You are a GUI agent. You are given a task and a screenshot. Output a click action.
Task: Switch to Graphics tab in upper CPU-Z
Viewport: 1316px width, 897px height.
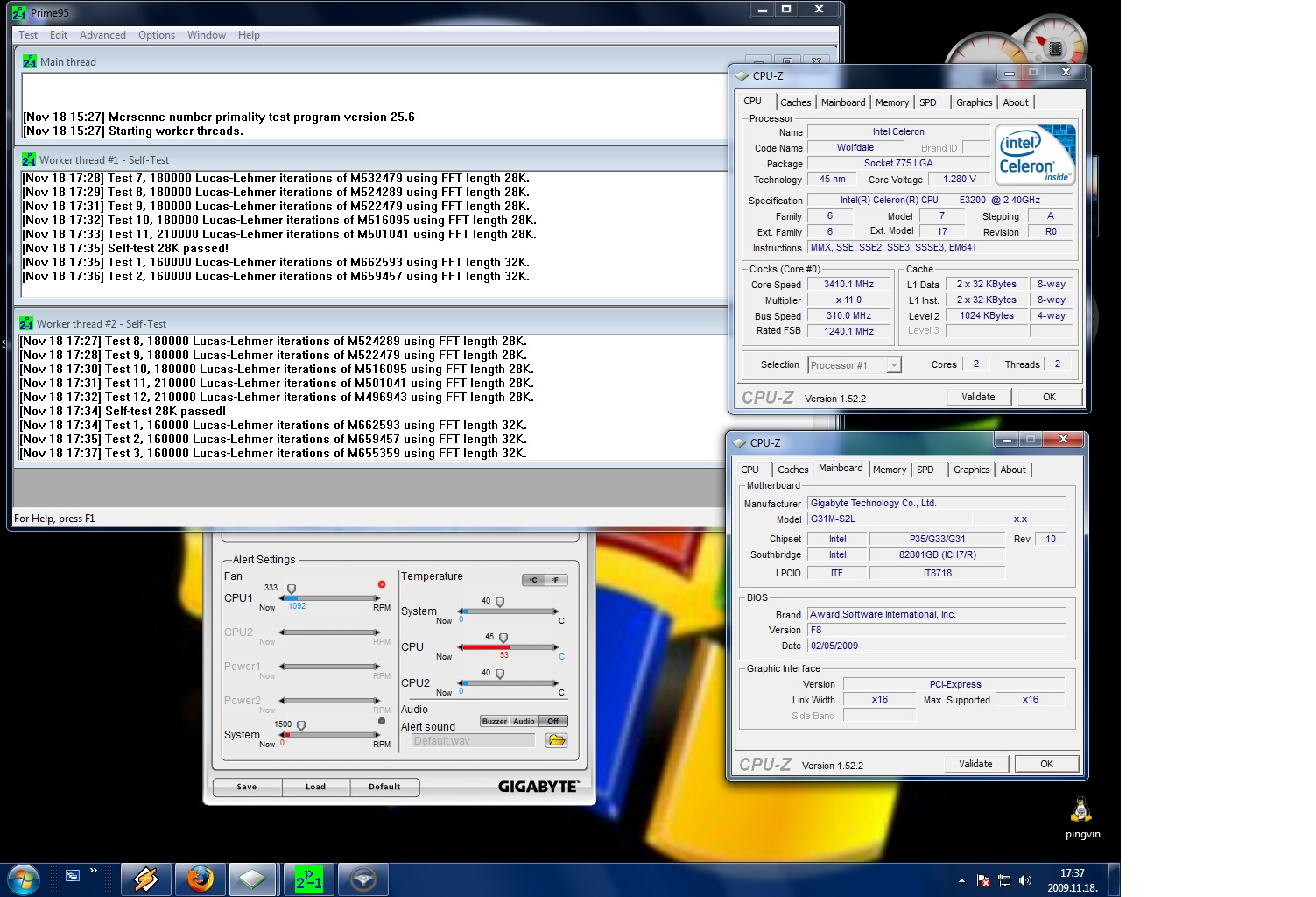(x=975, y=102)
